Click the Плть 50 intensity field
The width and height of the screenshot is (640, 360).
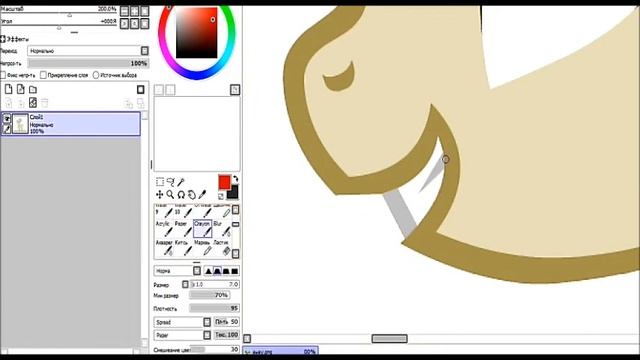point(227,322)
